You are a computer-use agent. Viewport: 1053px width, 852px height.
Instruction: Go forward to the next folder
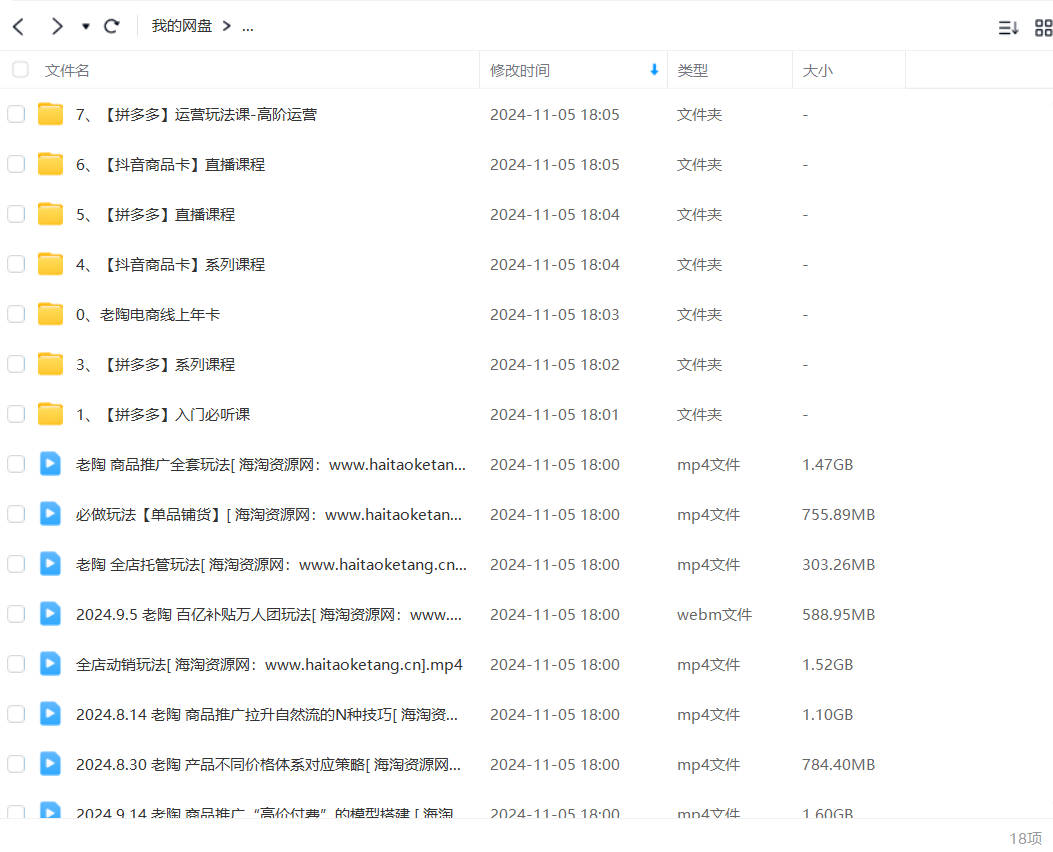(57, 27)
